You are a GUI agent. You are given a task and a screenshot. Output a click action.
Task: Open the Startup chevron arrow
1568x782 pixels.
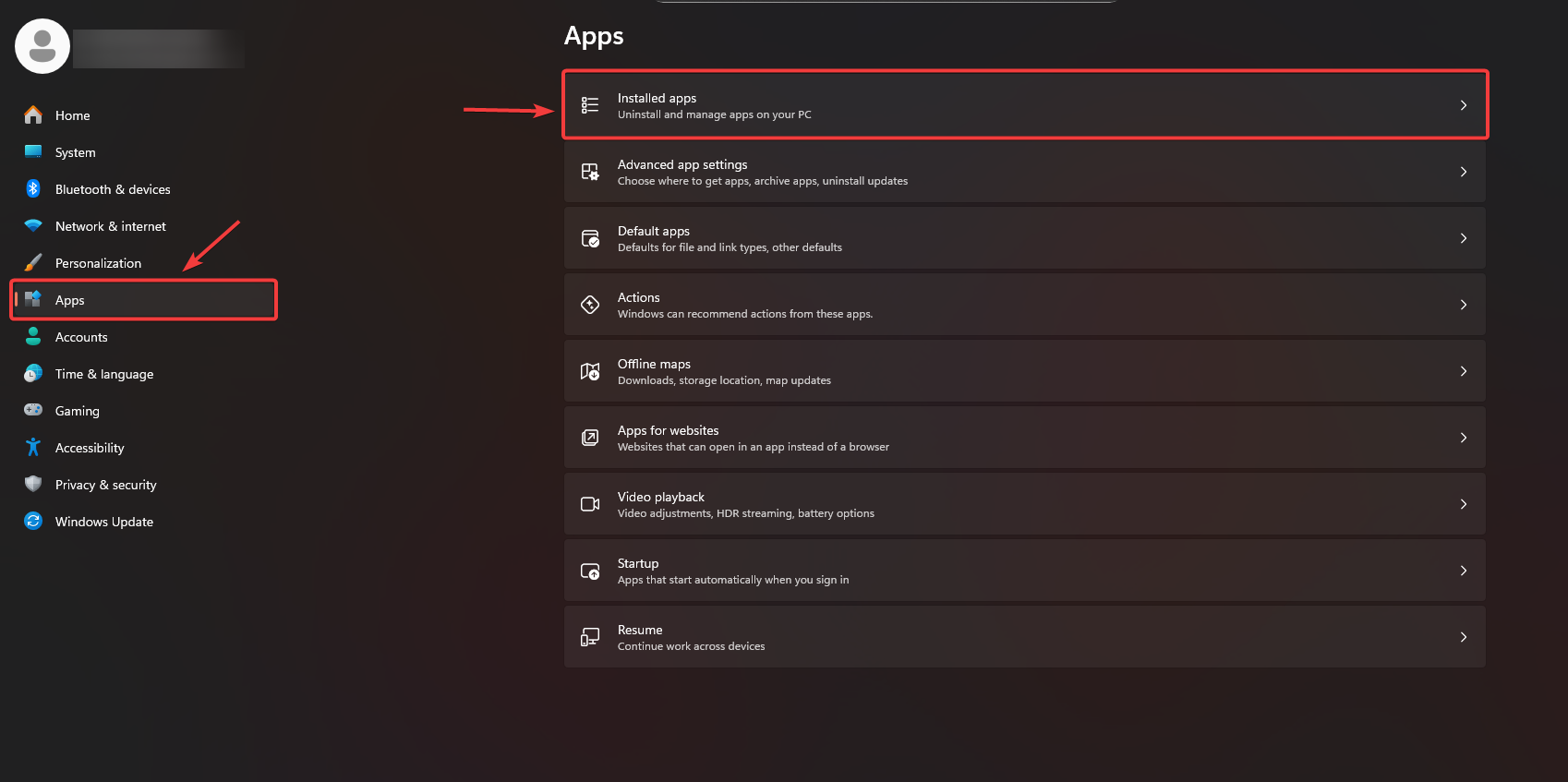tap(1464, 571)
